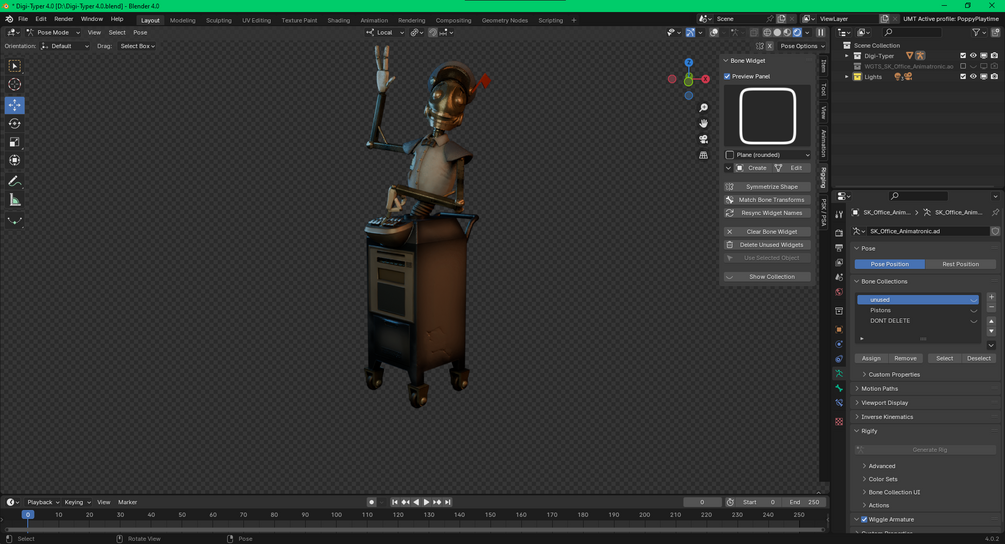Click the viewport pan hand icon

tap(703, 124)
